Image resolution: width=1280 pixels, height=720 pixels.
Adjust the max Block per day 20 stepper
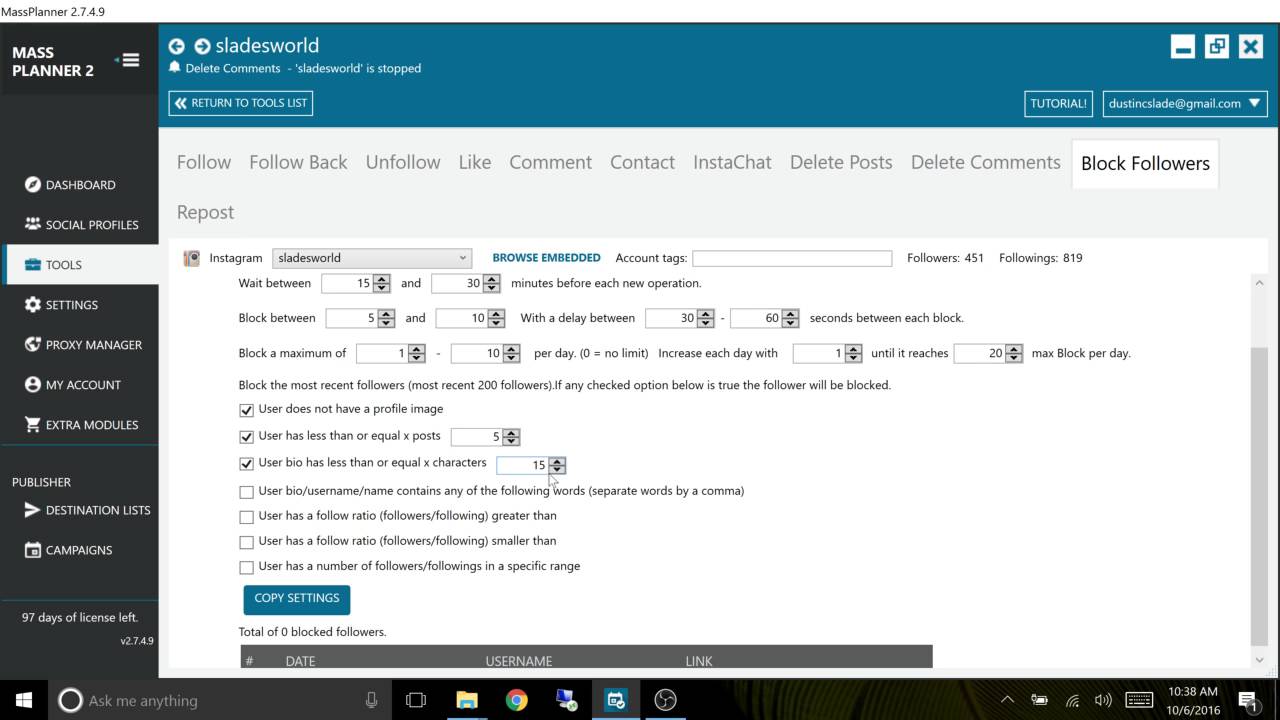[x=1014, y=354]
